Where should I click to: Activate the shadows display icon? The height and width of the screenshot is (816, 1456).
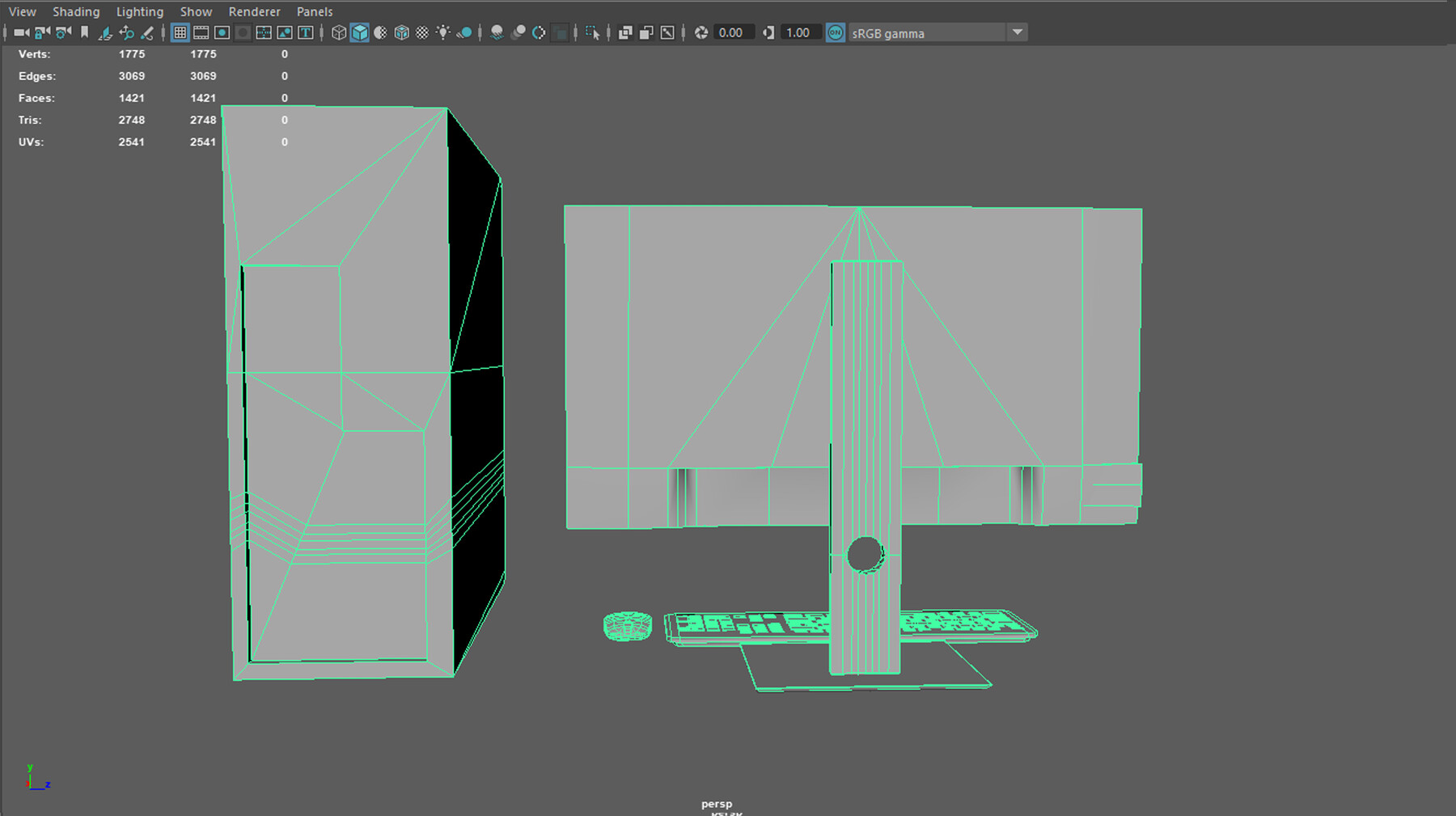498,32
